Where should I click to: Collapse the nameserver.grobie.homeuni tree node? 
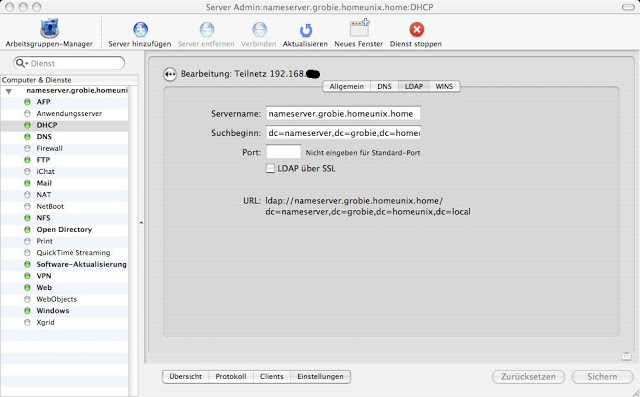point(9,91)
